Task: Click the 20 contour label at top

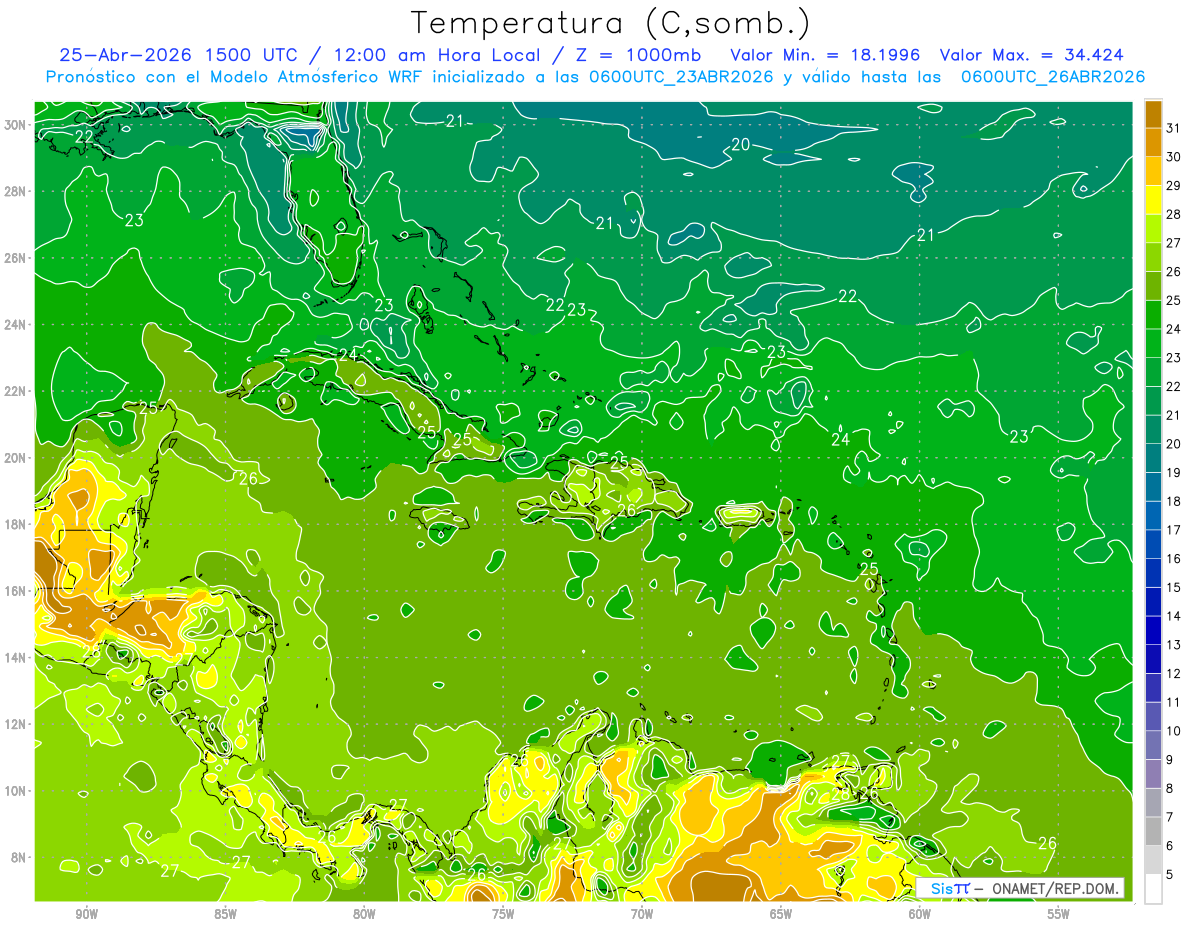Action: pyautogui.click(x=740, y=144)
